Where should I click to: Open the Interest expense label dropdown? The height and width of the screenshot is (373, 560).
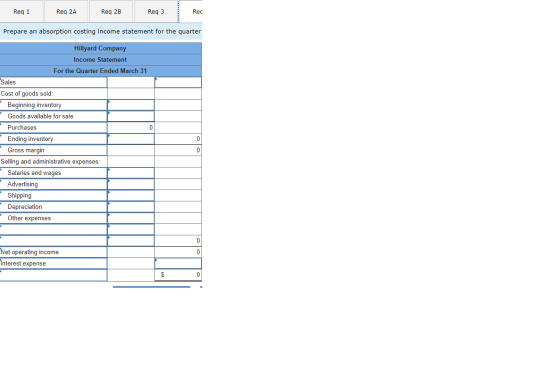click(x=54, y=263)
